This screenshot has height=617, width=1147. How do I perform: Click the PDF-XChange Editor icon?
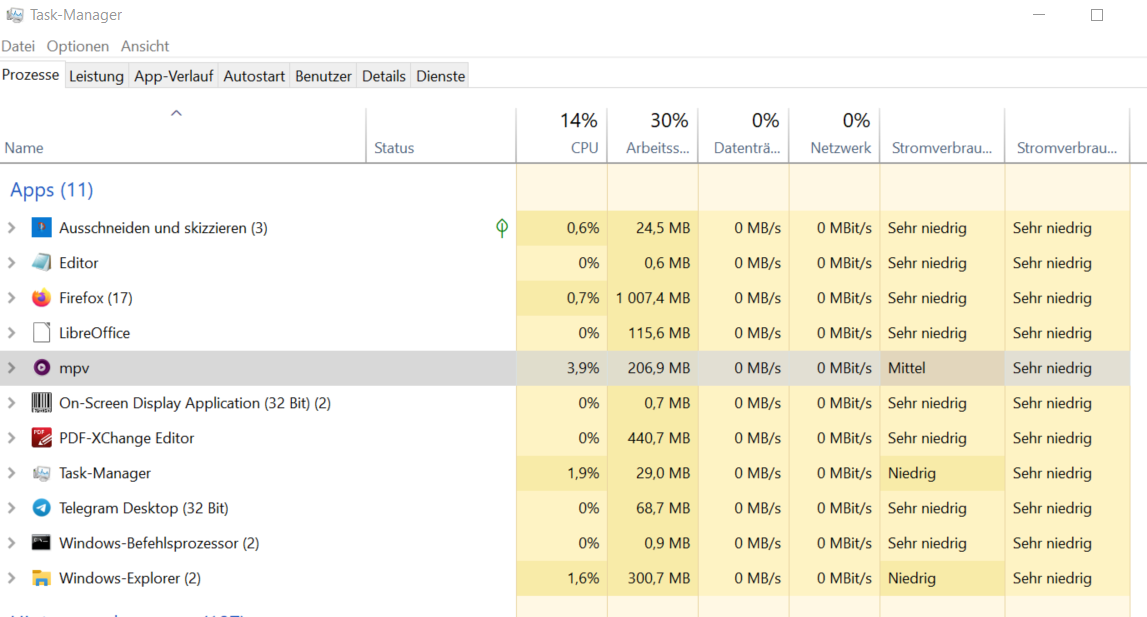point(41,438)
